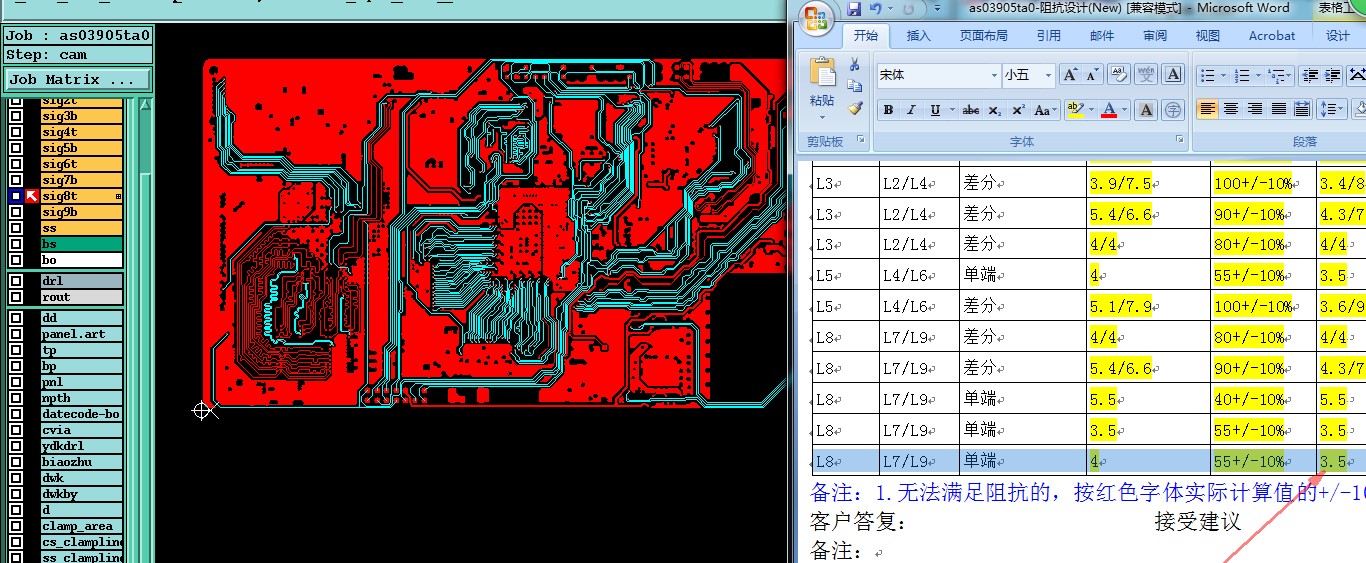1366x563 pixels.
Task: Apply distributed alignment
Action: [1303, 109]
